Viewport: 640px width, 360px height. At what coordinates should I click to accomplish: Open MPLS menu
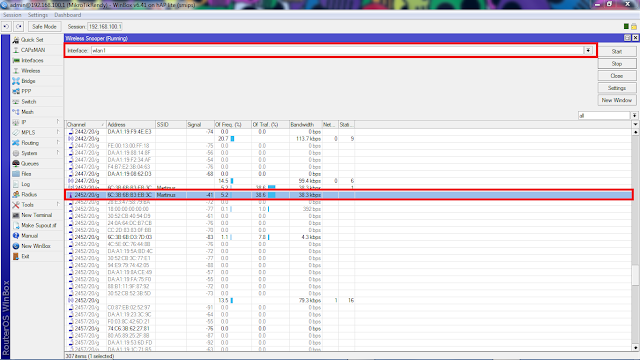28,133
